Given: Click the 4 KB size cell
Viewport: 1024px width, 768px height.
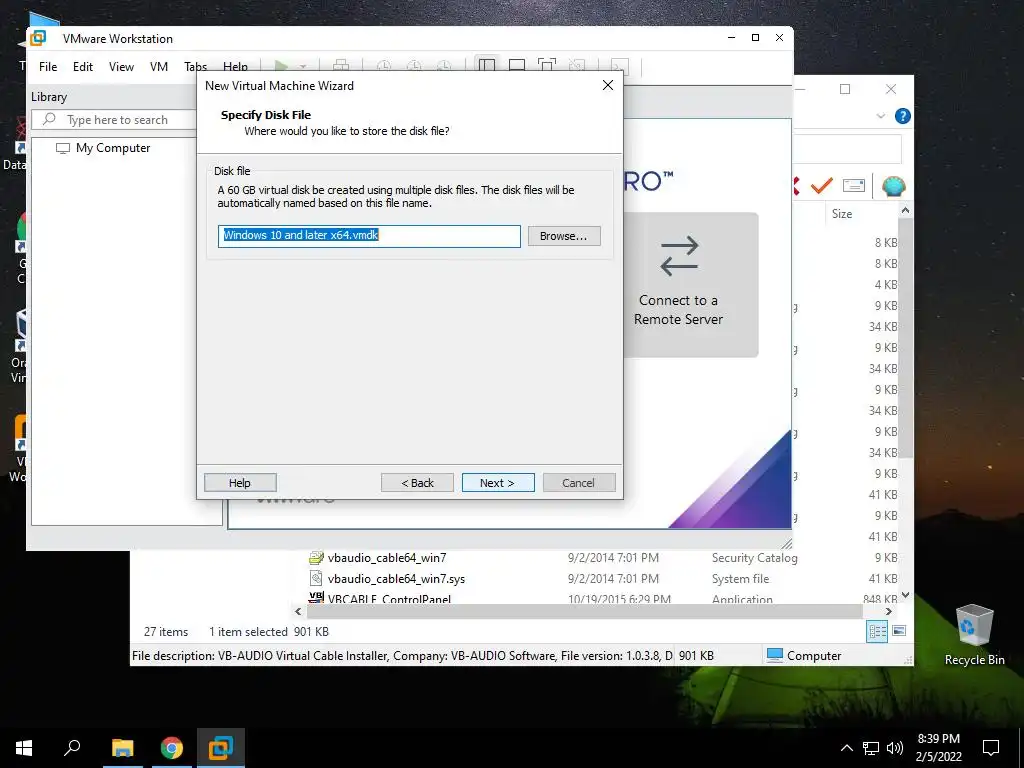Looking at the screenshot, I should click(x=886, y=285).
